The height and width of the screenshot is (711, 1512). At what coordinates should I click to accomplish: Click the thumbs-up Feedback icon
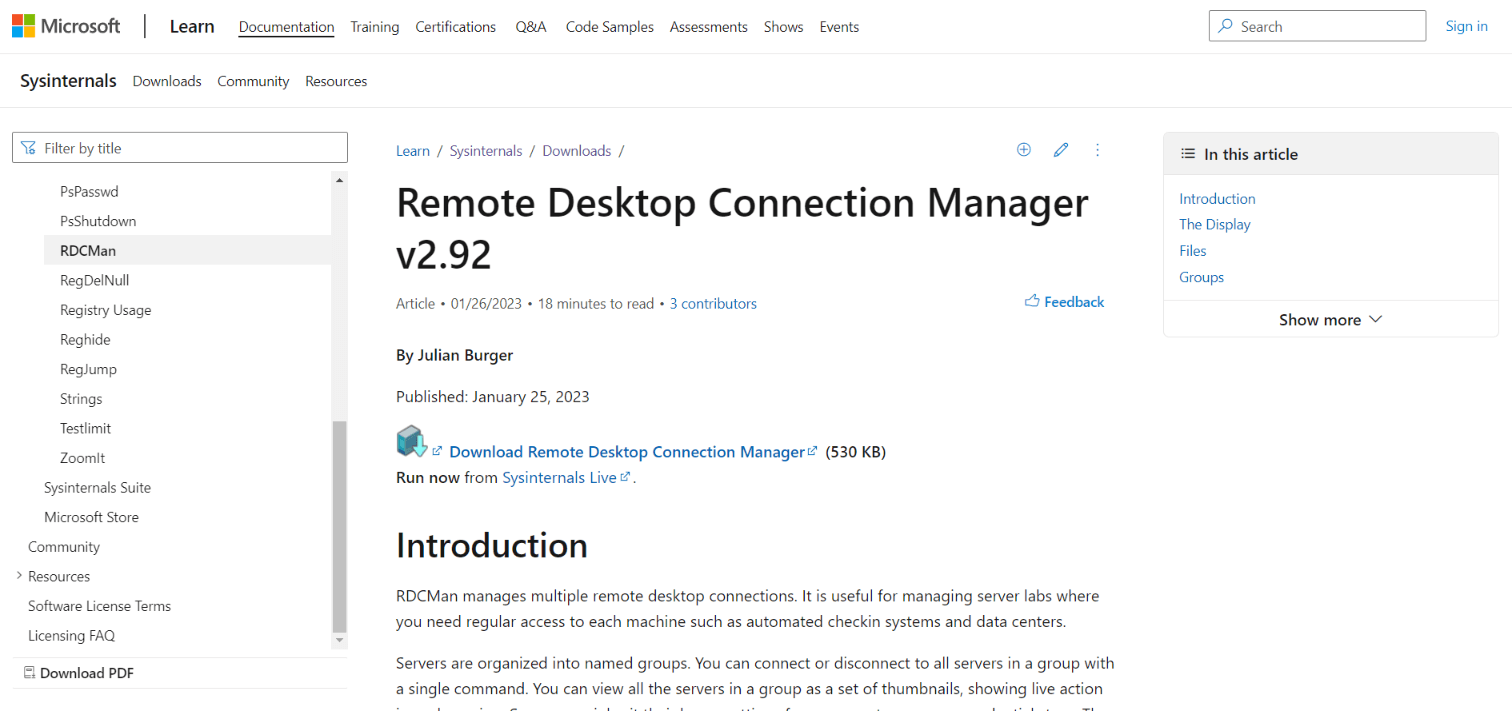click(x=1033, y=301)
